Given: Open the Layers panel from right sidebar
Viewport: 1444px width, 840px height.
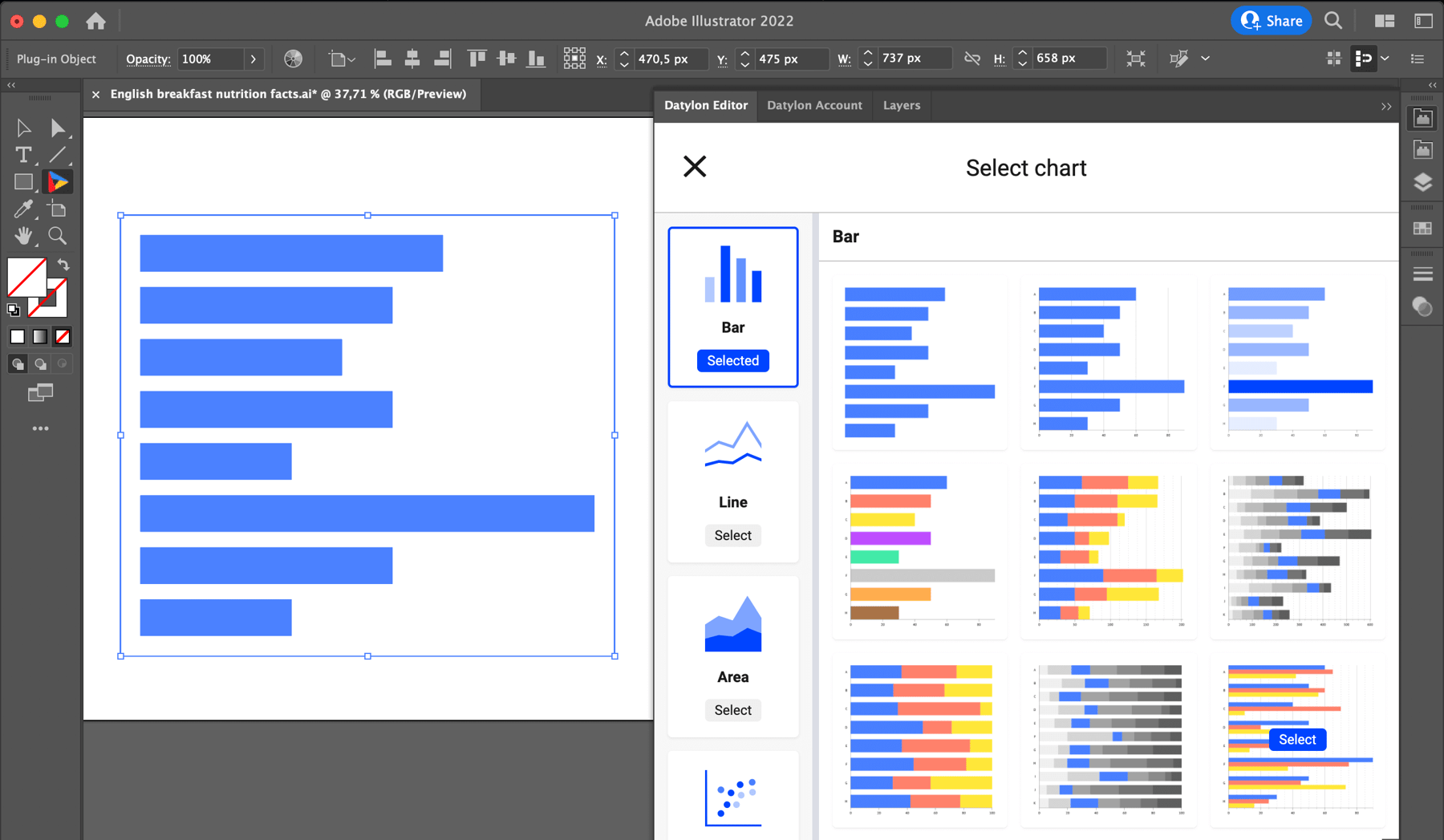Looking at the screenshot, I should [1422, 182].
